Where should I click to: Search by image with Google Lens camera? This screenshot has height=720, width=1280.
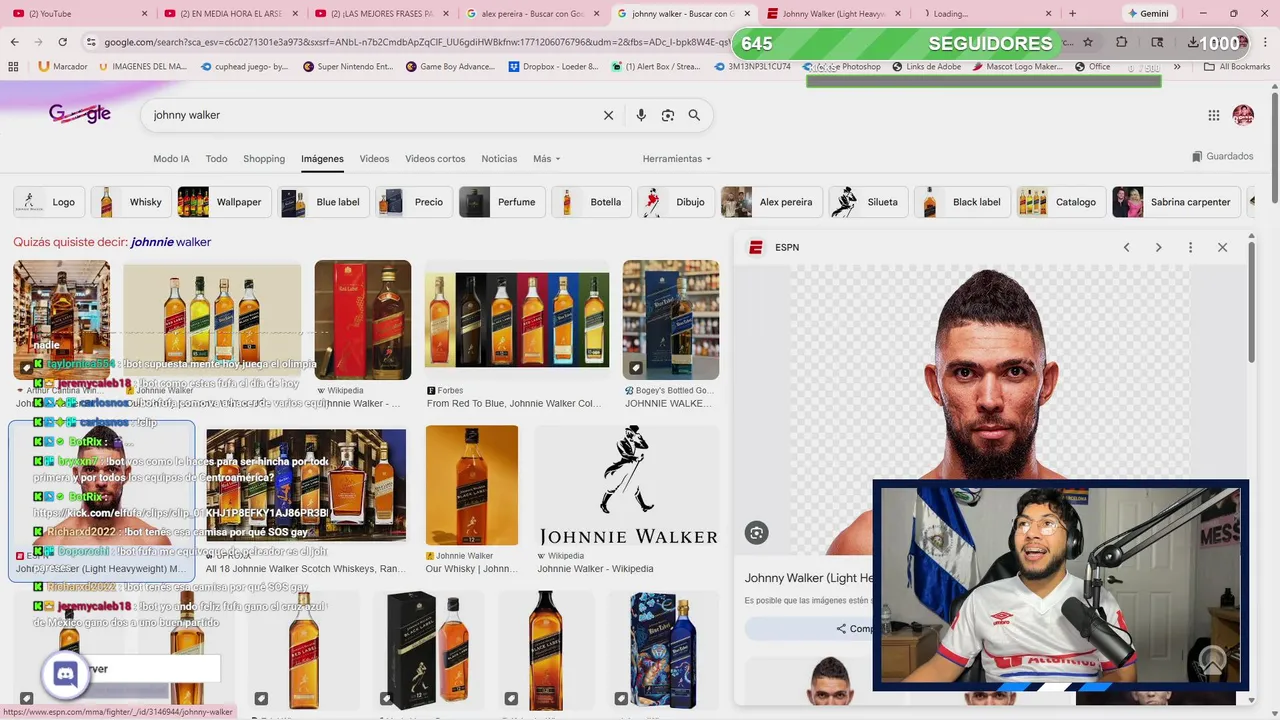[668, 115]
